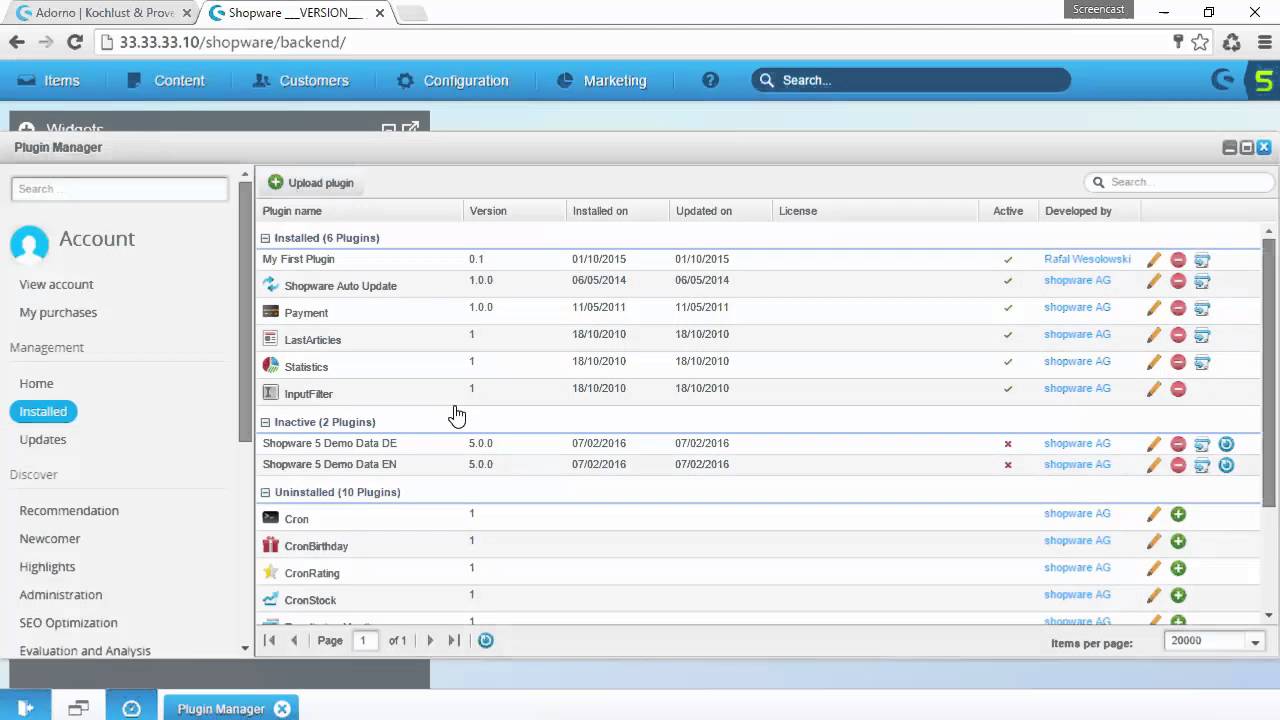The height and width of the screenshot is (720, 1280).
Task: Activate Shopware 5 Demo Data EN via red cross
Action: tap(1008, 465)
